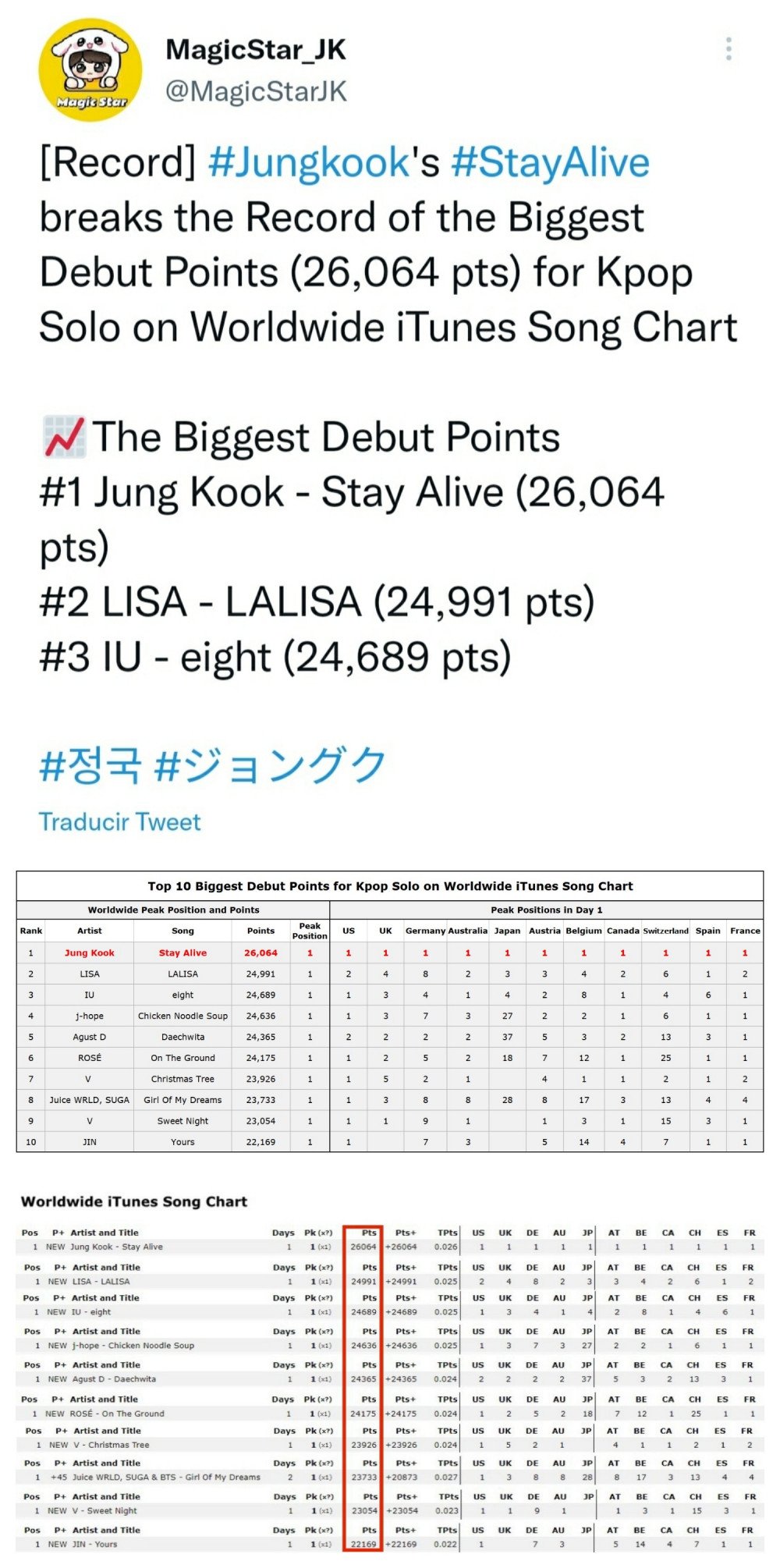Click the @MagicStarJK handle

pos(256,91)
